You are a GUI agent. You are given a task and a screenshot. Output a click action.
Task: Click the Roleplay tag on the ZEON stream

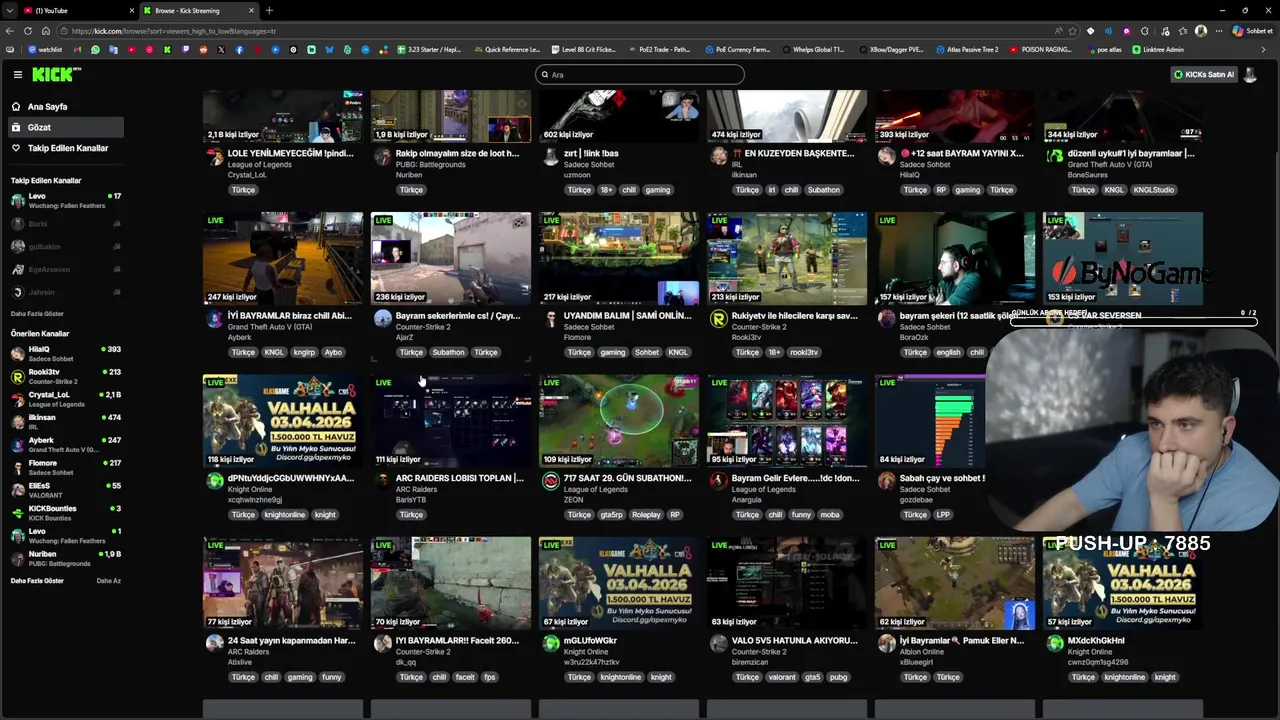click(x=646, y=515)
